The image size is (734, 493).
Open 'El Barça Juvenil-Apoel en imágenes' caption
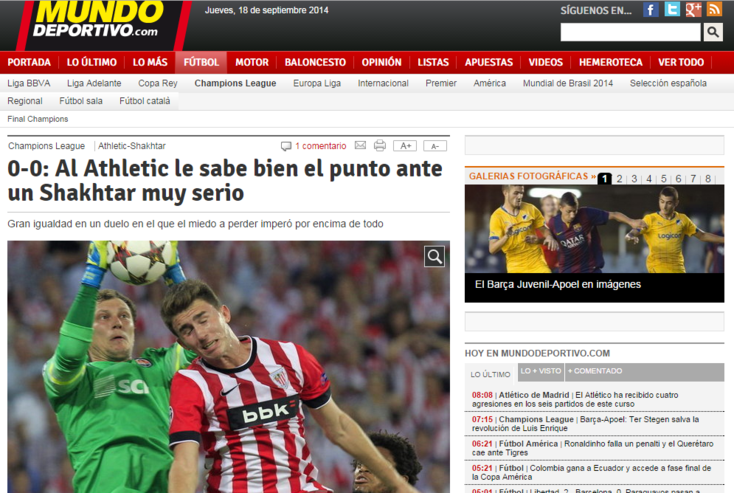click(558, 285)
